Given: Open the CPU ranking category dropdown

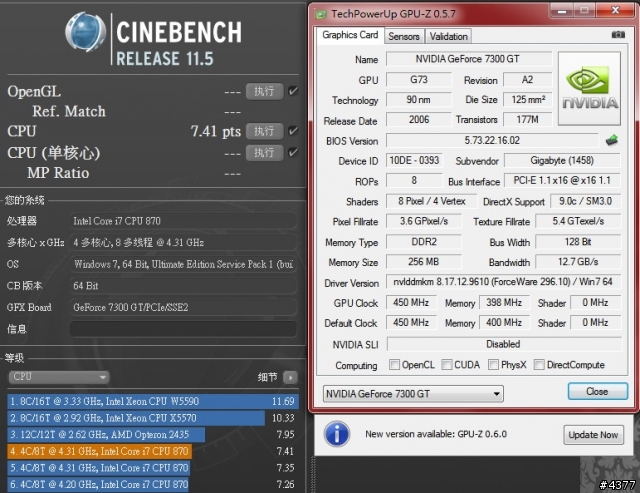Looking at the screenshot, I should pyautogui.click(x=59, y=377).
